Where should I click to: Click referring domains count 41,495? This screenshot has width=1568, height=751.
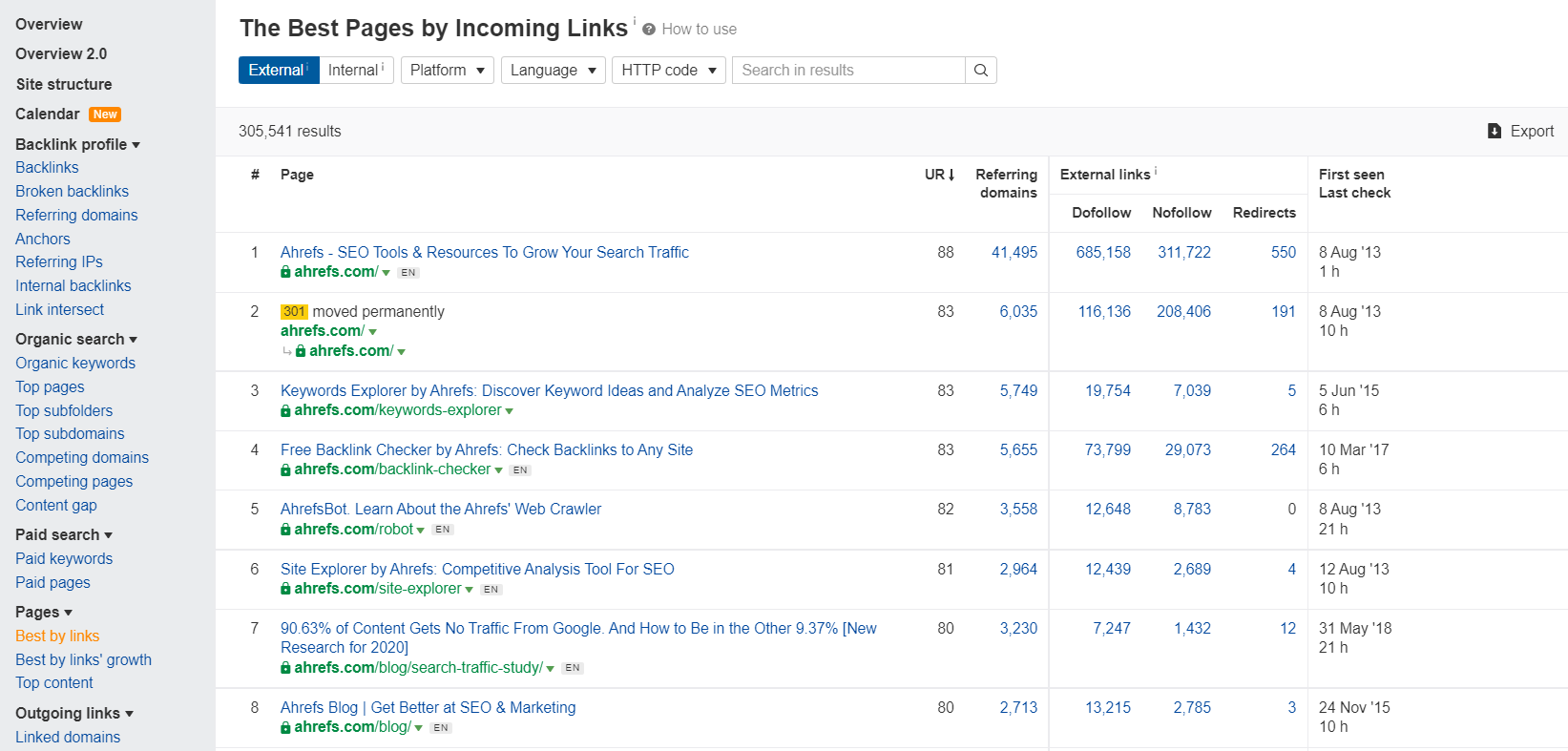pos(1014,252)
